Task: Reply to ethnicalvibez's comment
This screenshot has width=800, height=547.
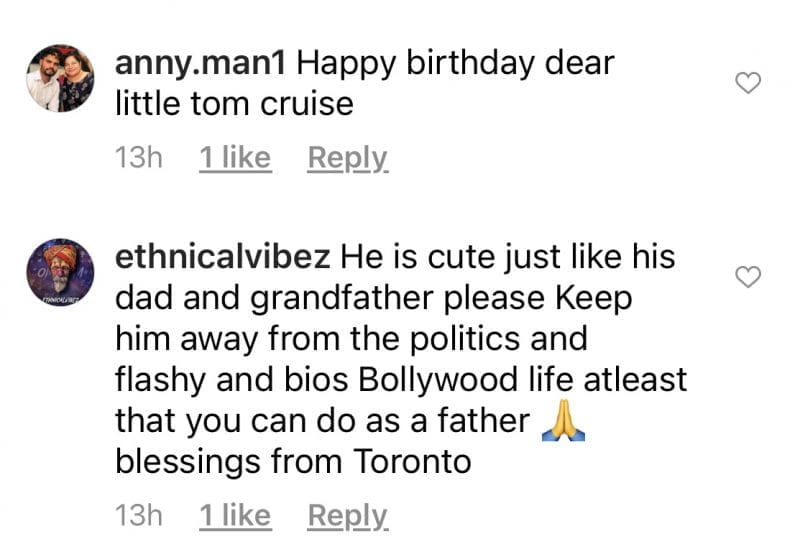Action: coord(348,516)
